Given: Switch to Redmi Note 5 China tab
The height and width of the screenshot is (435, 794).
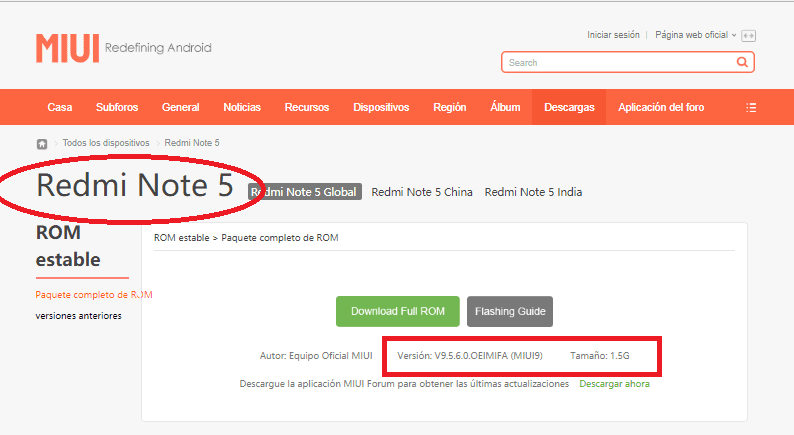Looking at the screenshot, I should [x=422, y=192].
